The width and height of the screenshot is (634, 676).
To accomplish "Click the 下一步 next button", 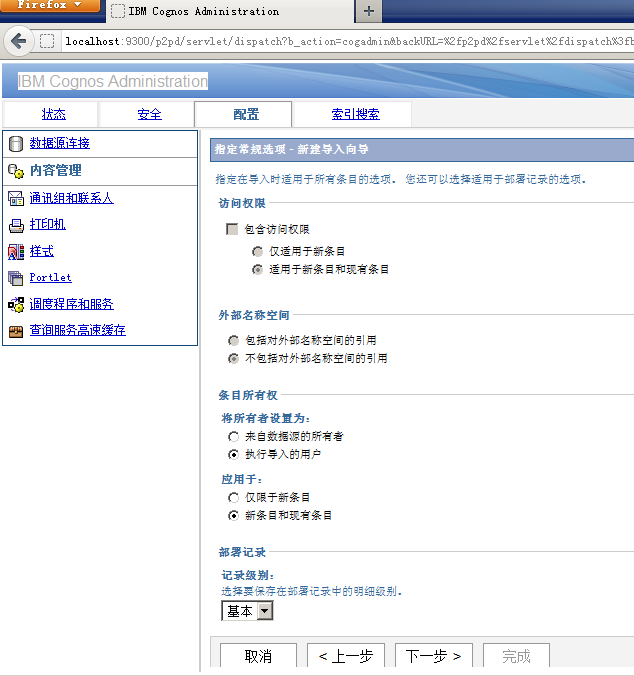I will pos(434,656).
